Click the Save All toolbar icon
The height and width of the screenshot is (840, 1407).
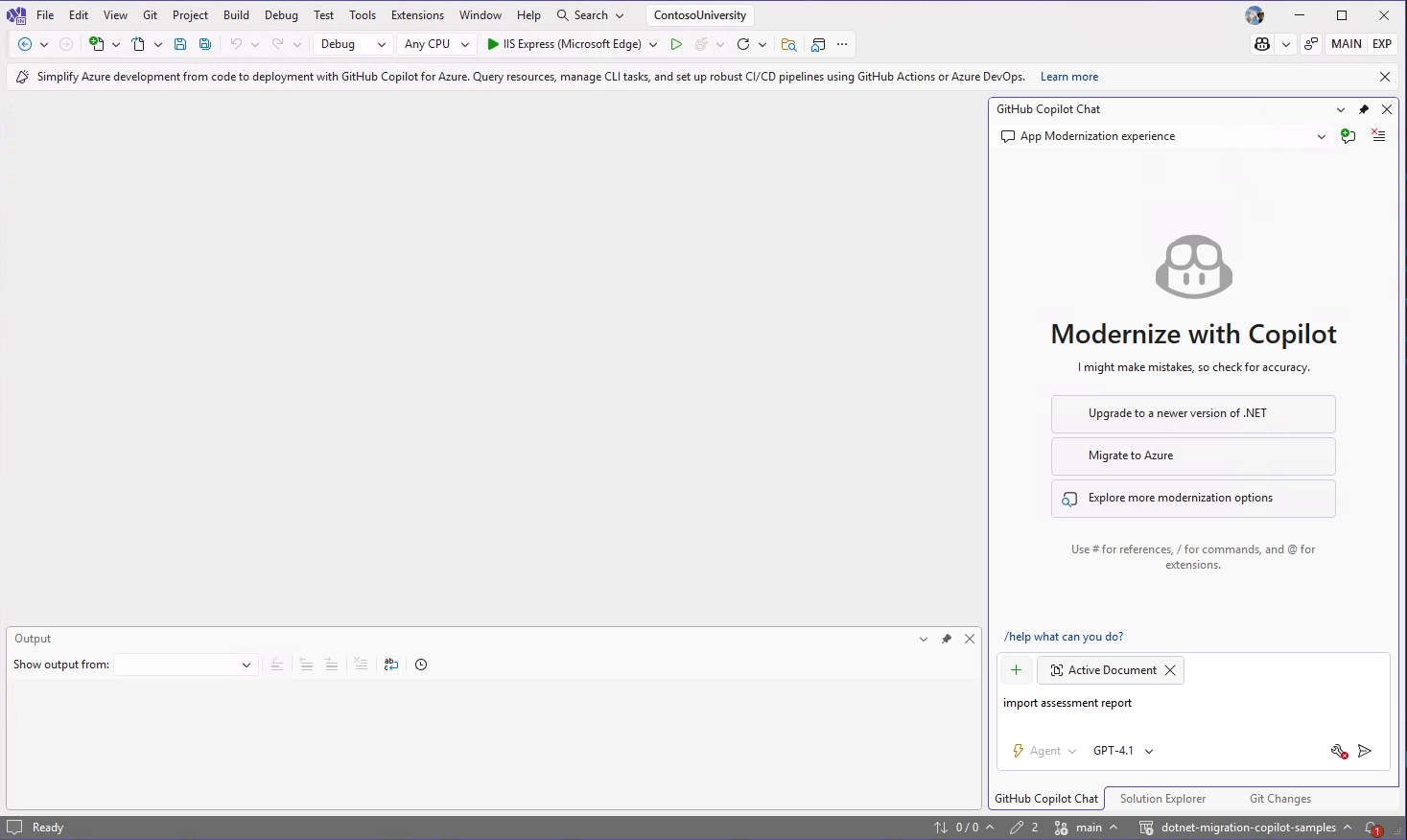pyautogui.click(x=205, y=44)
